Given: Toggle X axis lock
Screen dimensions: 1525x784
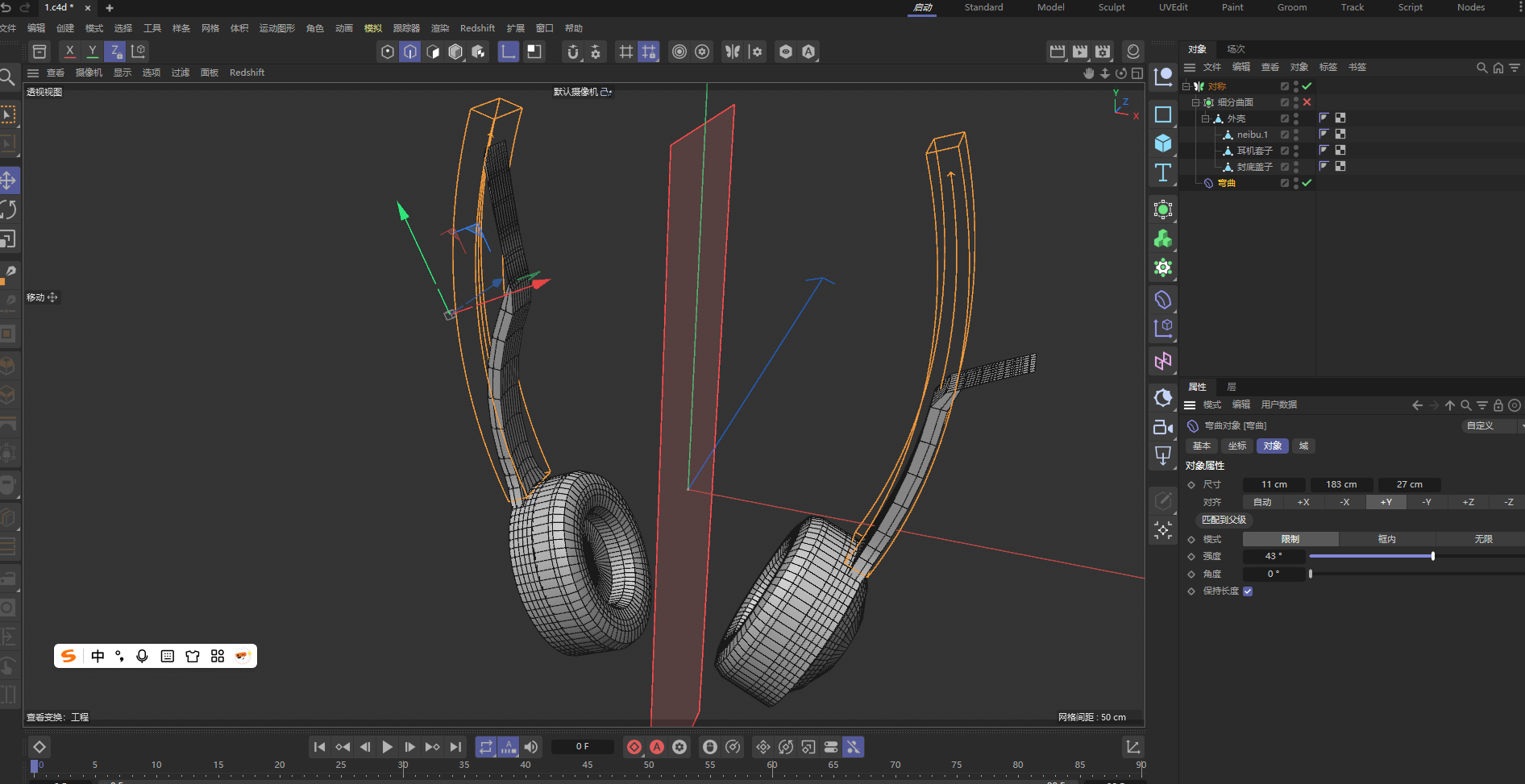Looking at the screenshot, I should pos(70,52).
